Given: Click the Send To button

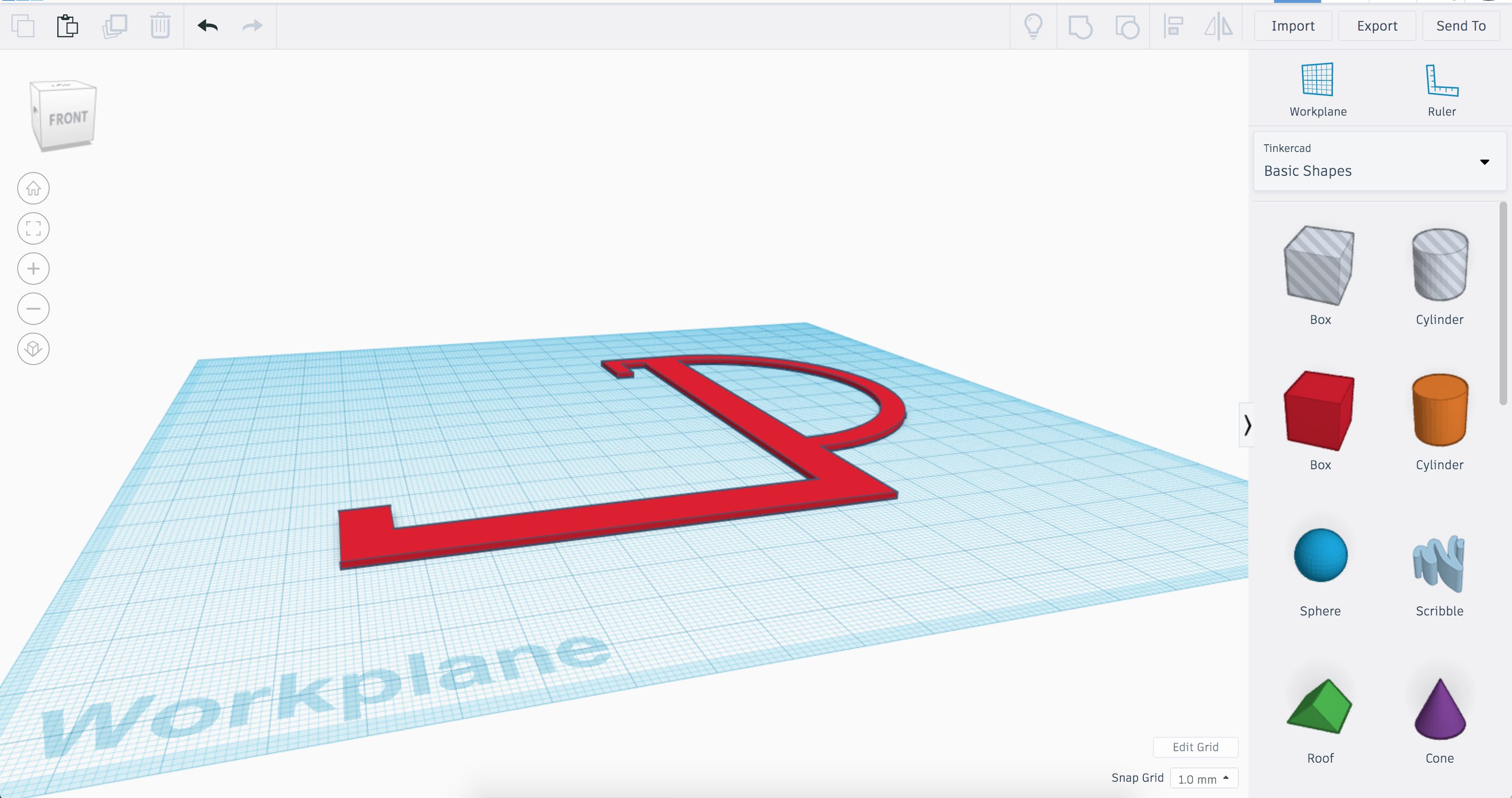Looking at the screenshot, I should [x=1461, y=26].
